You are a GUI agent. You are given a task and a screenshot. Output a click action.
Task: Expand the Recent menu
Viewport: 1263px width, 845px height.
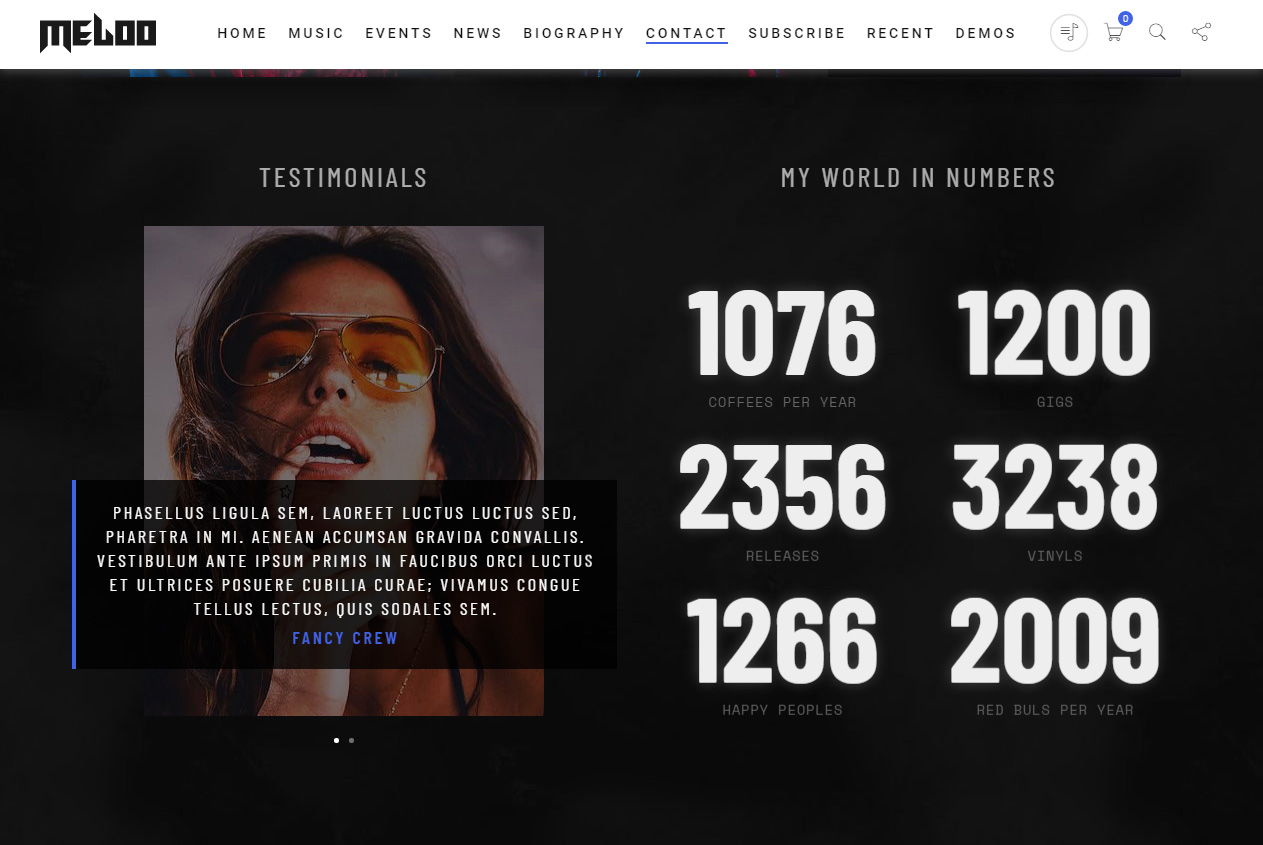[x=900, y=33]
